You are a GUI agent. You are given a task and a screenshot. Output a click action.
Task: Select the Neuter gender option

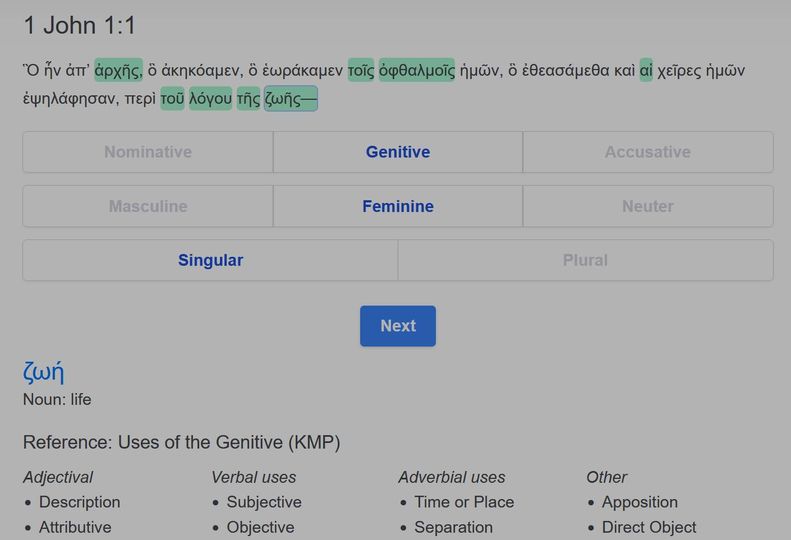coord(647,206)
